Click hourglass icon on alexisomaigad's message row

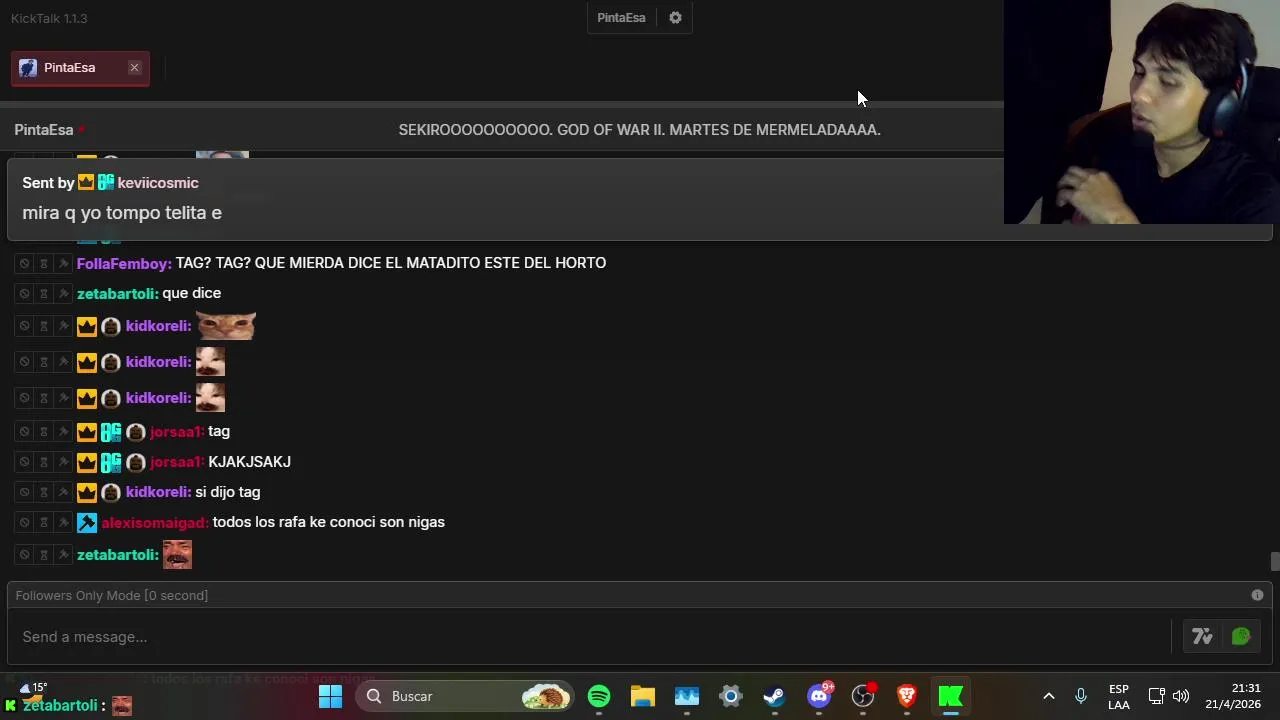pos(44,522)
